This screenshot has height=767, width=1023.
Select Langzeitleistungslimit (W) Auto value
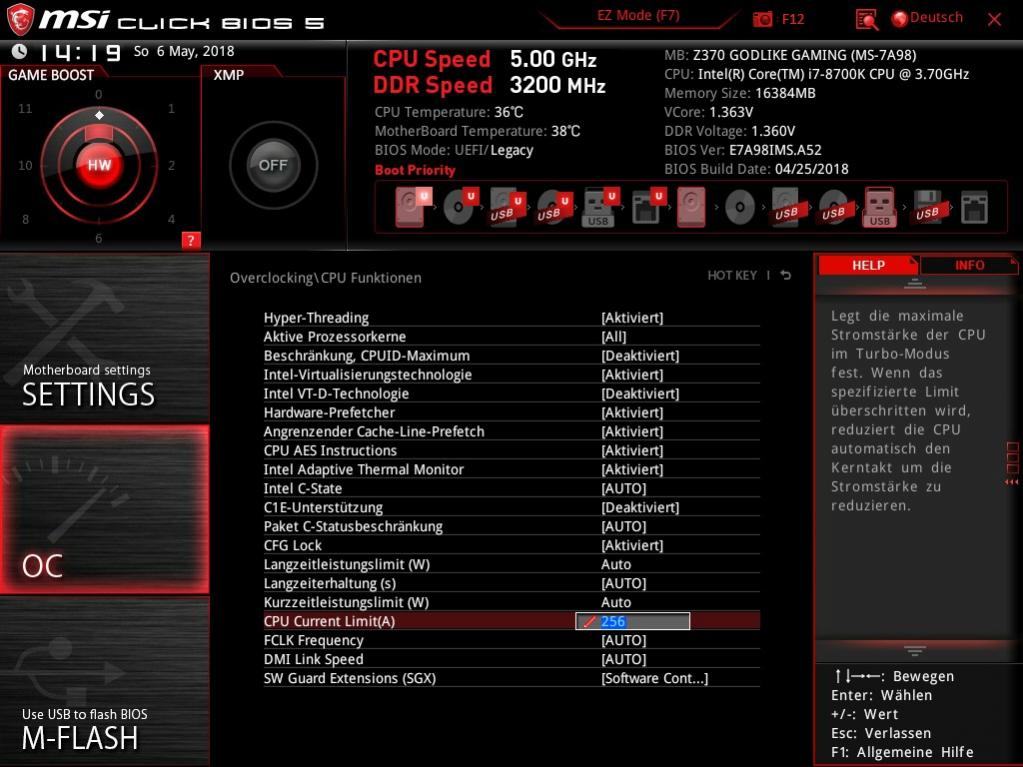[616, 564]
